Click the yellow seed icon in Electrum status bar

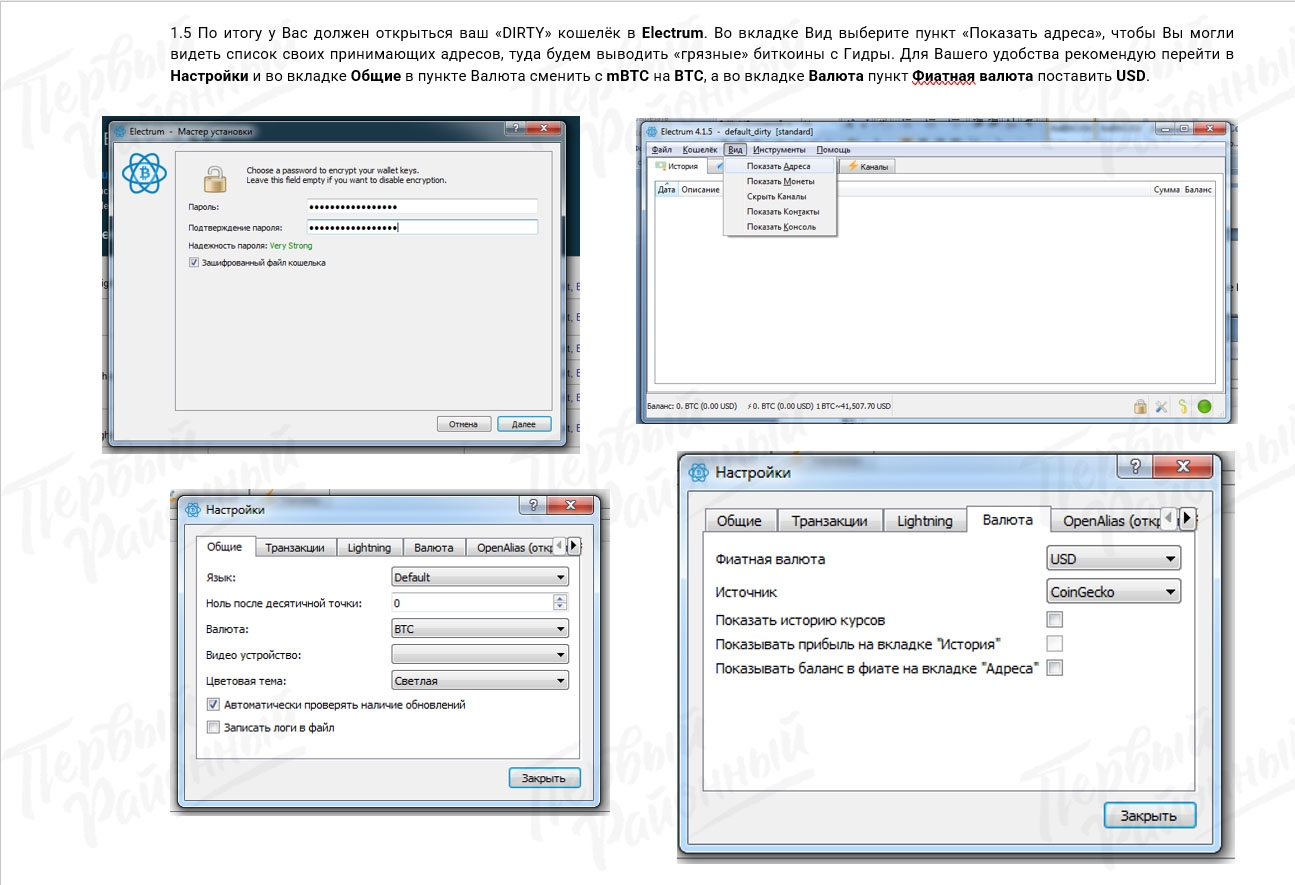(x=1182, y=406)
